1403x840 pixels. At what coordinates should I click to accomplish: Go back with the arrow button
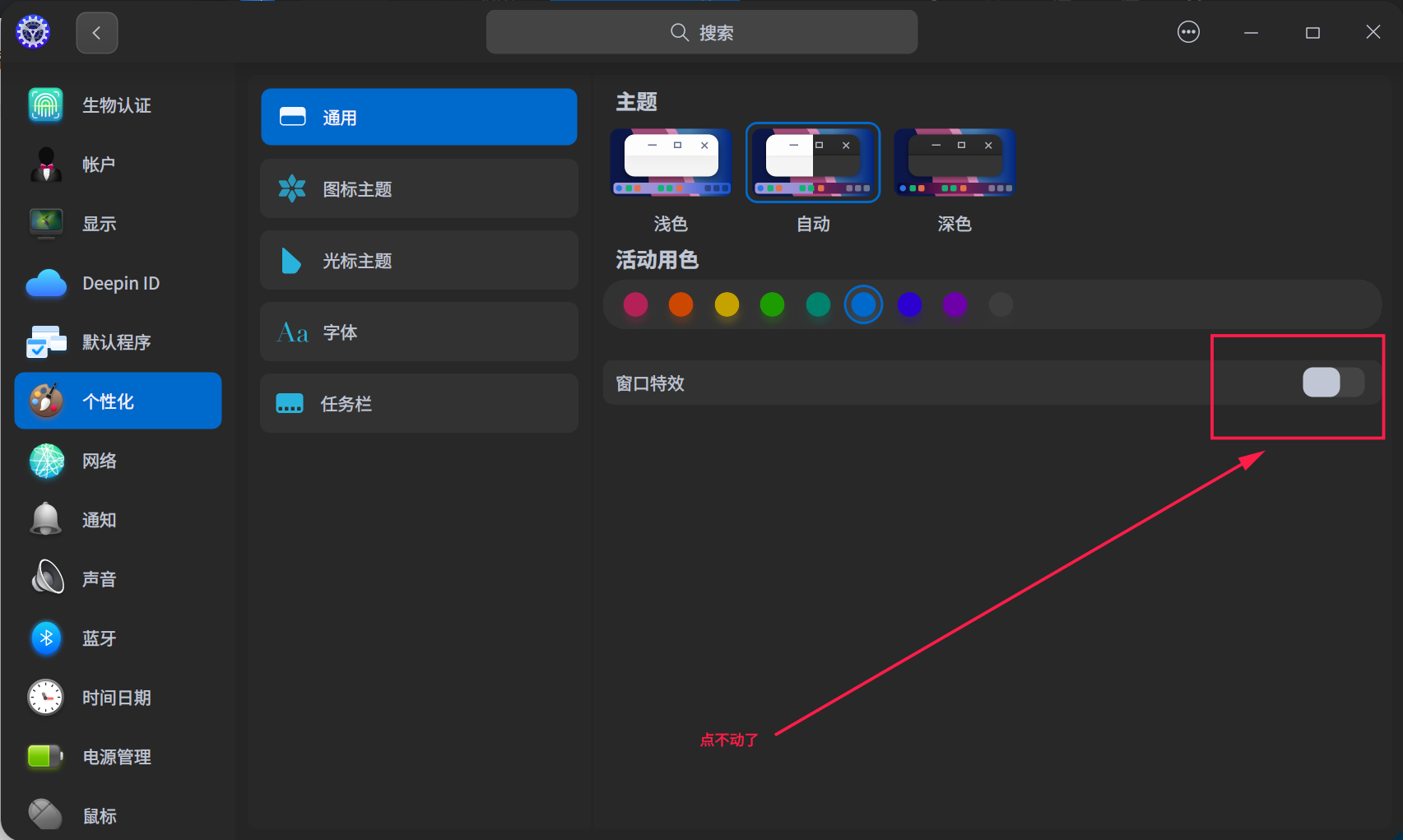click(97, 33)
